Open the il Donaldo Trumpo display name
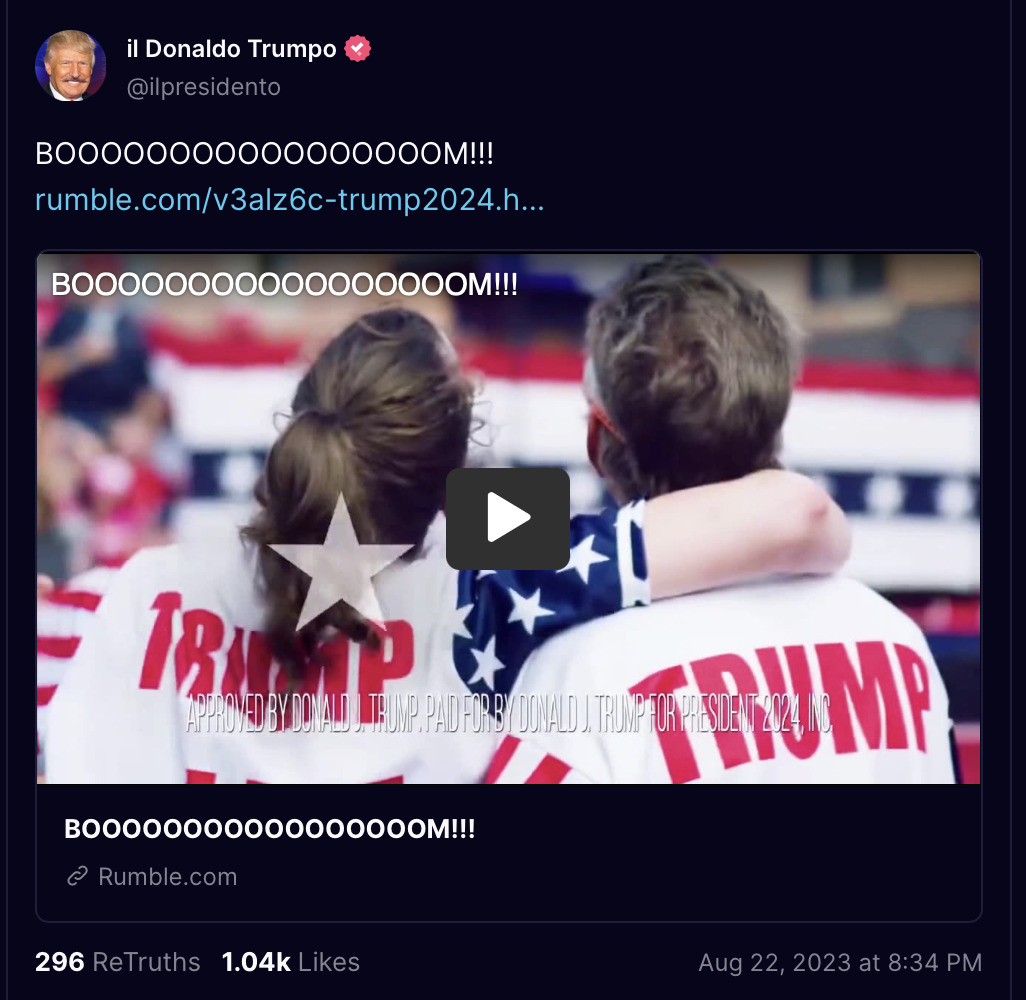Viewport: 1026px width, 1000px height. [x=231, y=48]
